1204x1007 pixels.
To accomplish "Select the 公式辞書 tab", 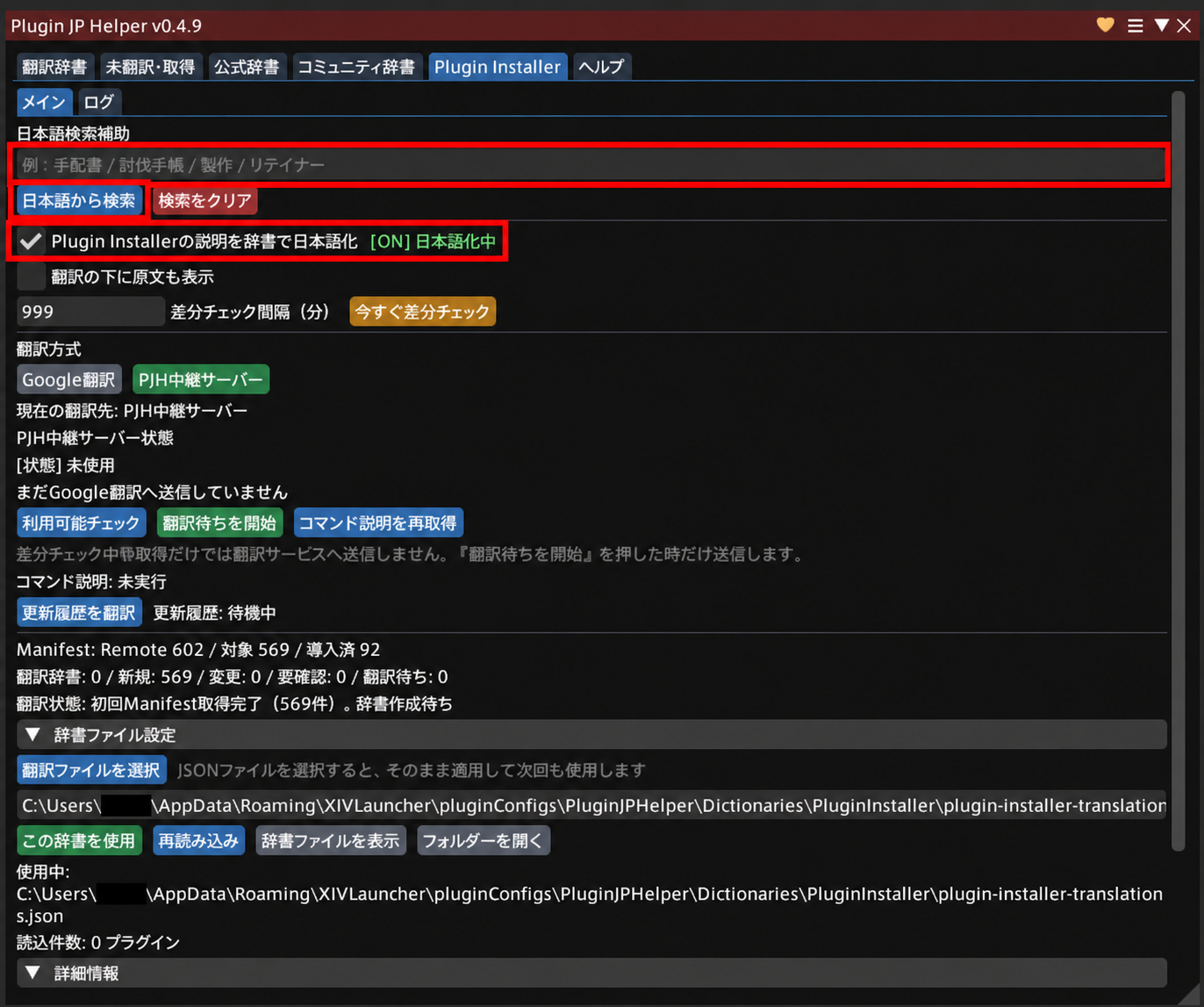I will (x=247, y=67).
